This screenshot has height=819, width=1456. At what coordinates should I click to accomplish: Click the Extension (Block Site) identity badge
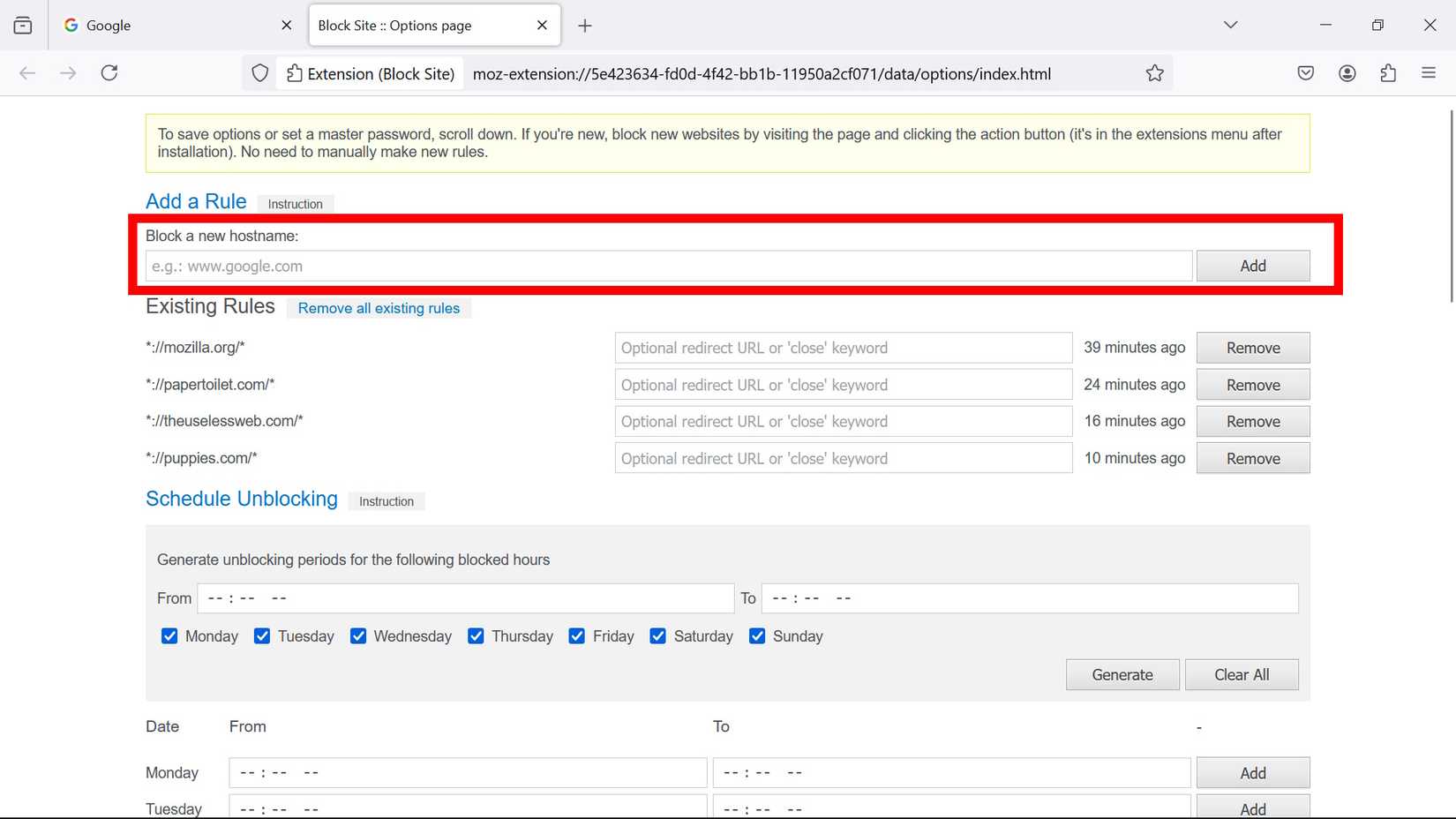(371, 74)
